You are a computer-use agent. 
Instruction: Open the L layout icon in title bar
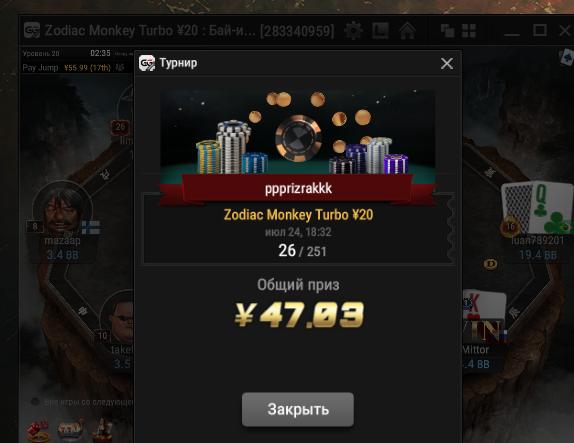pyautogui.click(x=380, y=31)
